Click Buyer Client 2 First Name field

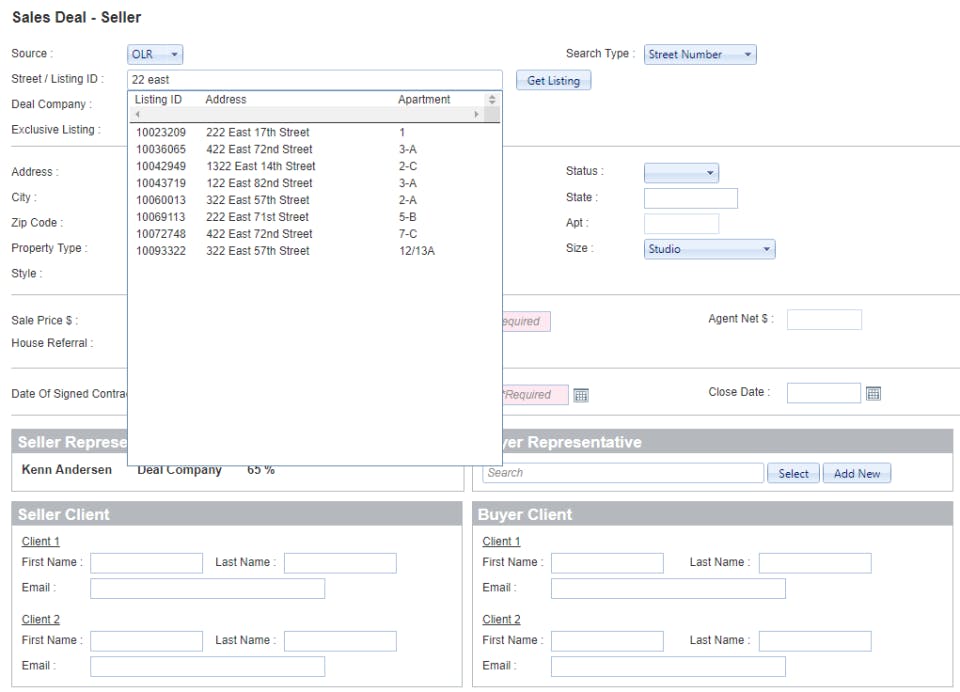pyautogui.click(x=607, y=641)
